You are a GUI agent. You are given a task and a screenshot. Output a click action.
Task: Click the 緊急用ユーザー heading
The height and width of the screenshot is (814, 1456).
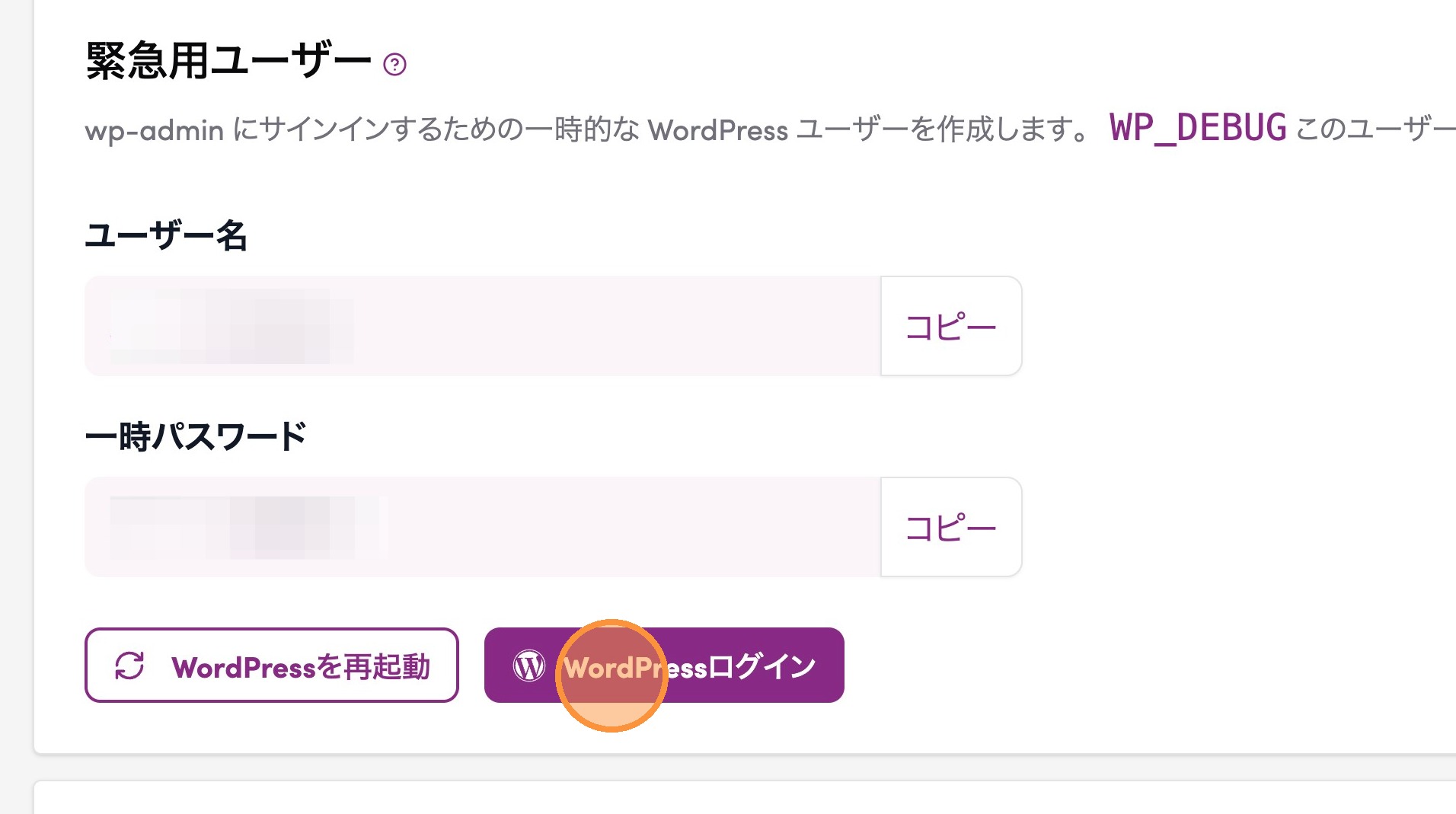[228, 61]
